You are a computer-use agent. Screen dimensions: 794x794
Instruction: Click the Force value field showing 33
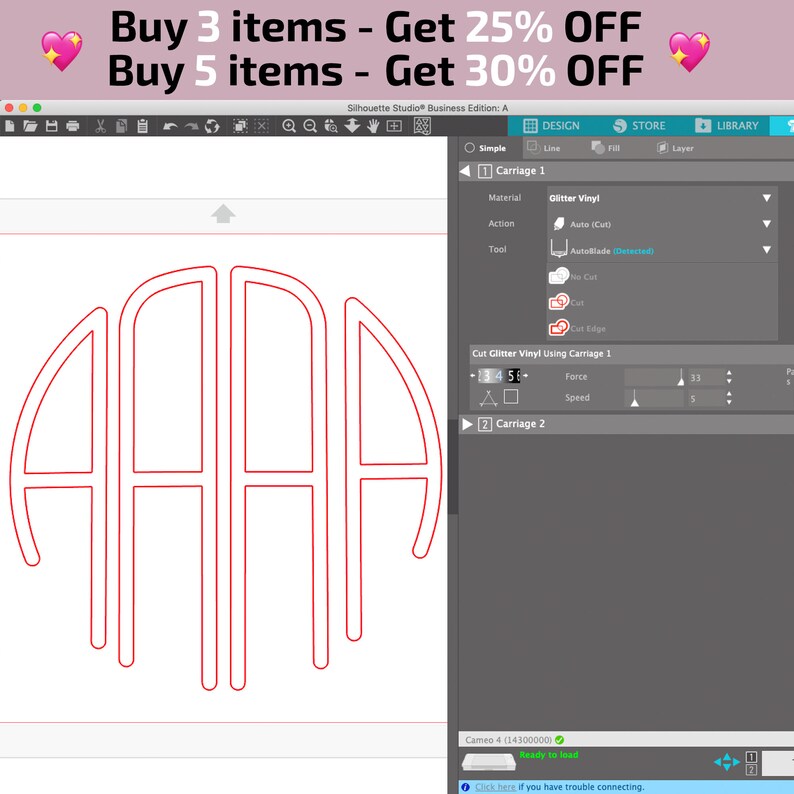[x=706, y=377]
